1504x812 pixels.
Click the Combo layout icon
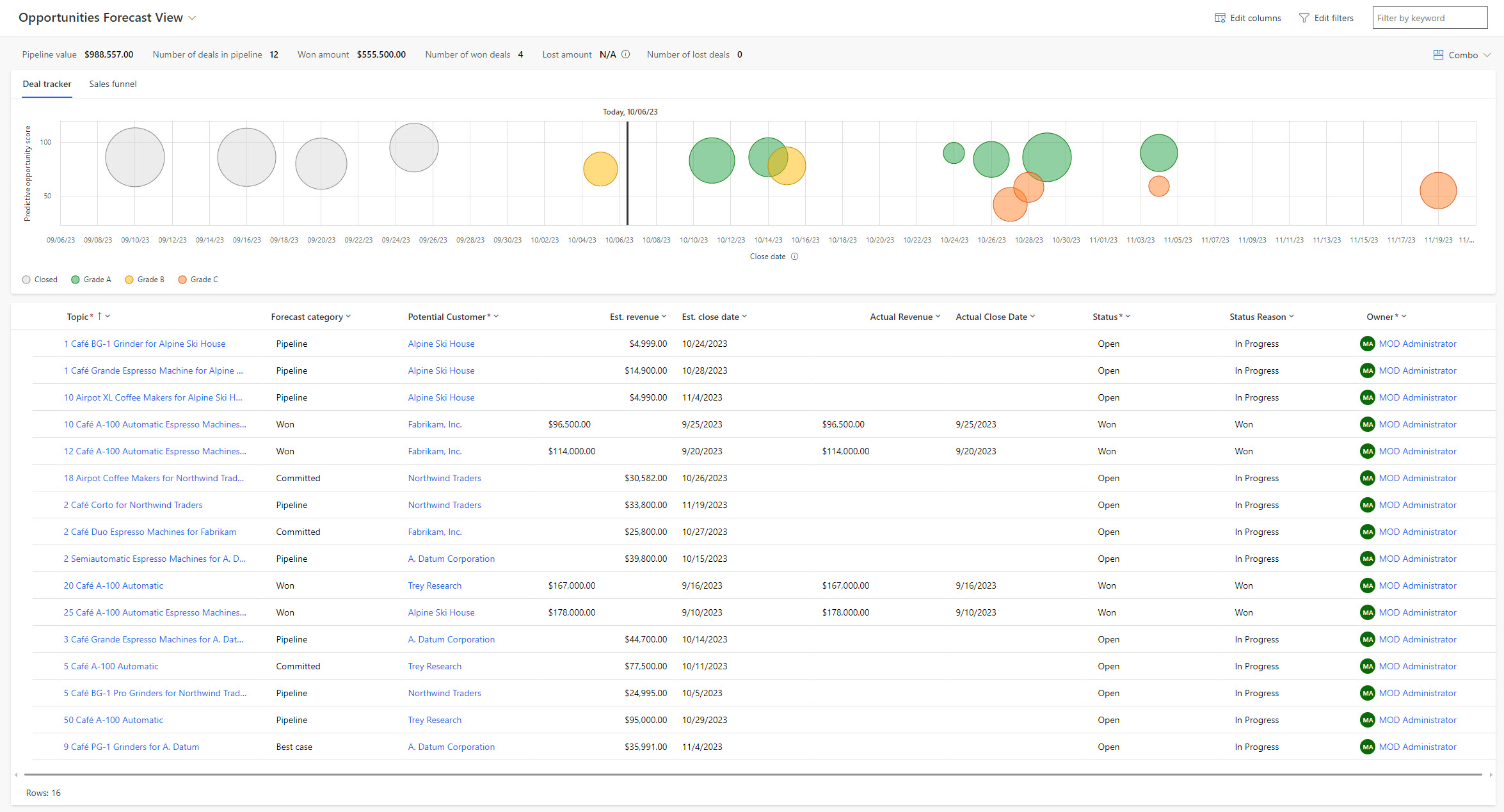click(x=1438, y=55)
